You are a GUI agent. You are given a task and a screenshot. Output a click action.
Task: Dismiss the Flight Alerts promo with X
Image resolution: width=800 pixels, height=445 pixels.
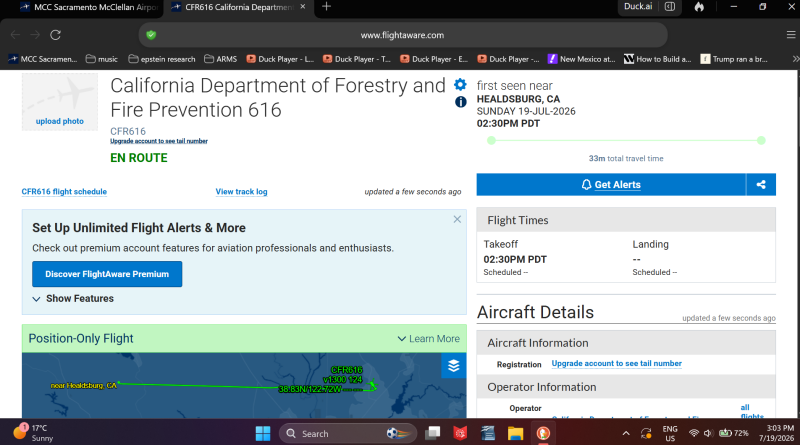pos(457,219)
